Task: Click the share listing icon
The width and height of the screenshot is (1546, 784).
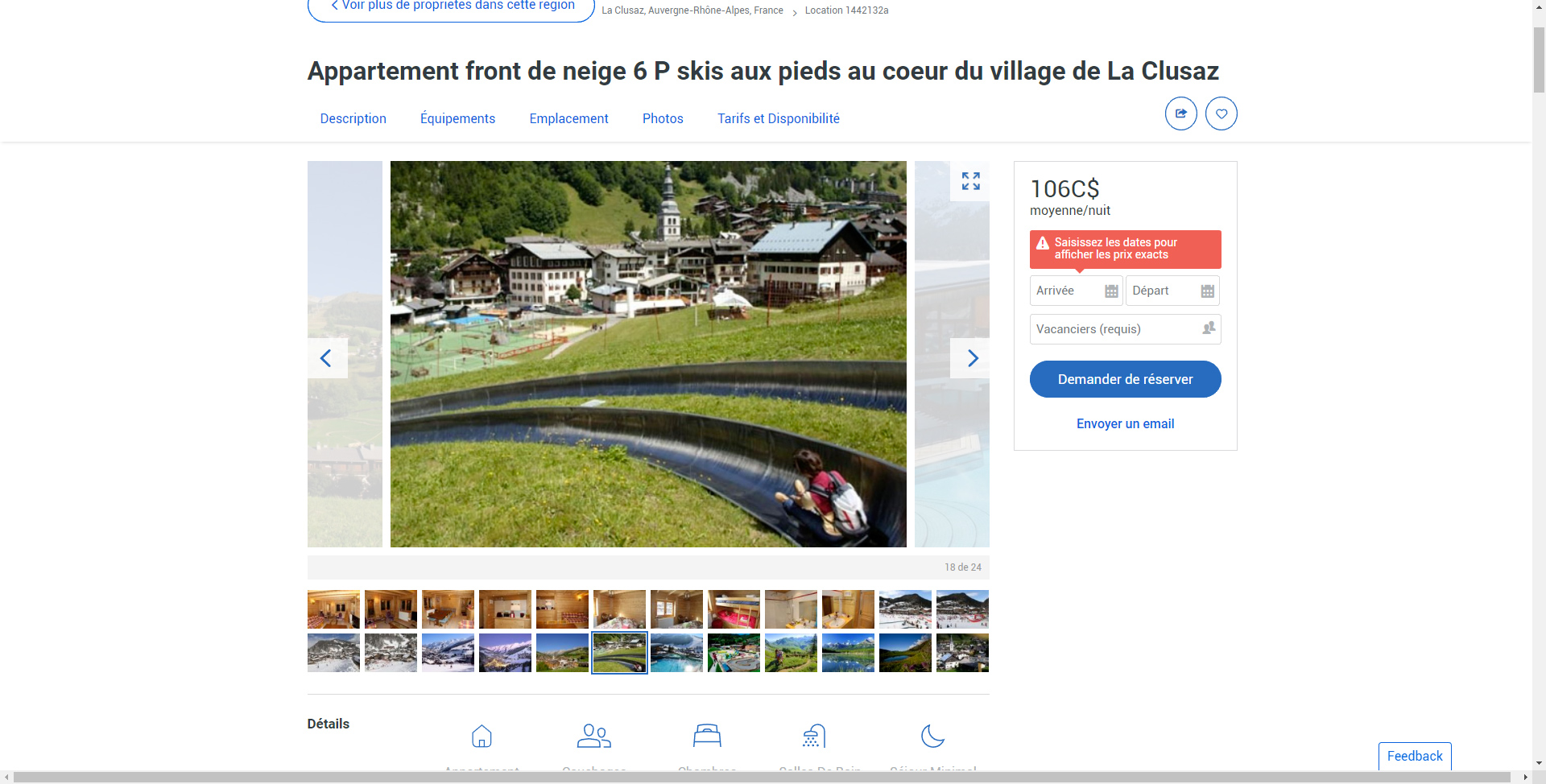Action: click(1180, 113)
